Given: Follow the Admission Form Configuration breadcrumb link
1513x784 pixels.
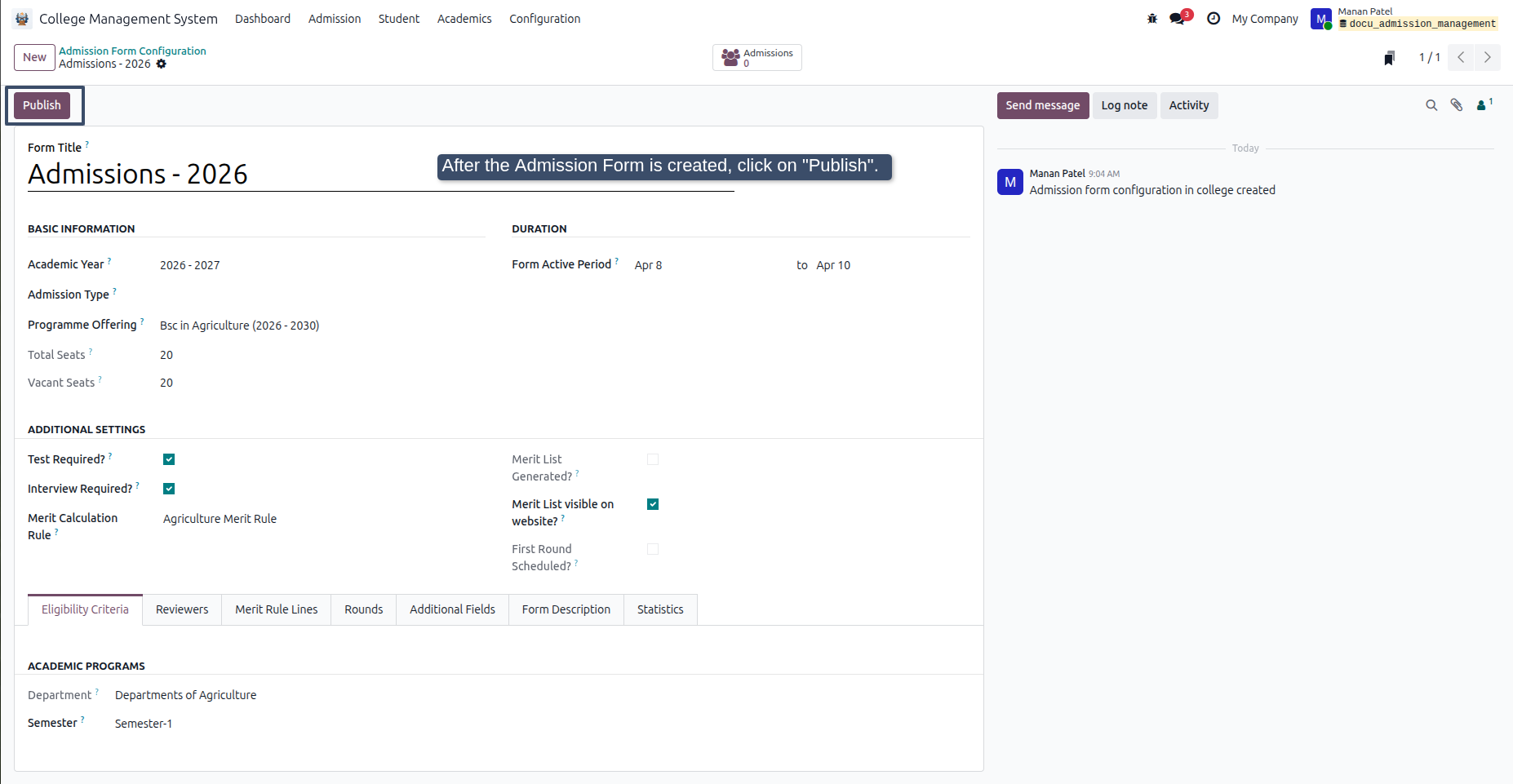Looking at the screenshot, I should 132,51.
